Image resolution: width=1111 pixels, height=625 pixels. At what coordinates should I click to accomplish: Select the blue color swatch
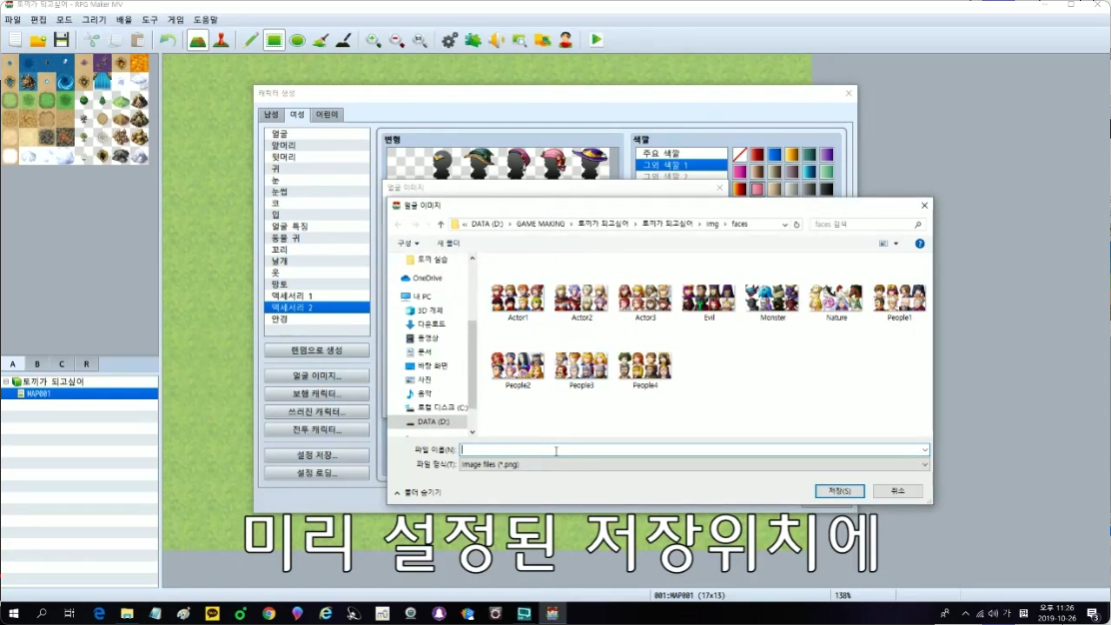(x=774, y=154)
